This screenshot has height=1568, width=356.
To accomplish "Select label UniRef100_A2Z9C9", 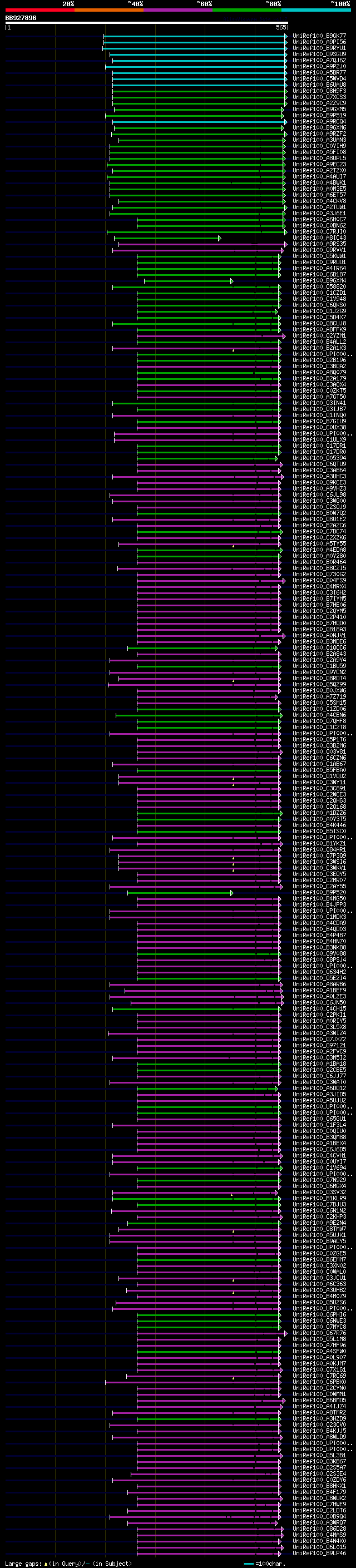I will click(x=319, y=103).
